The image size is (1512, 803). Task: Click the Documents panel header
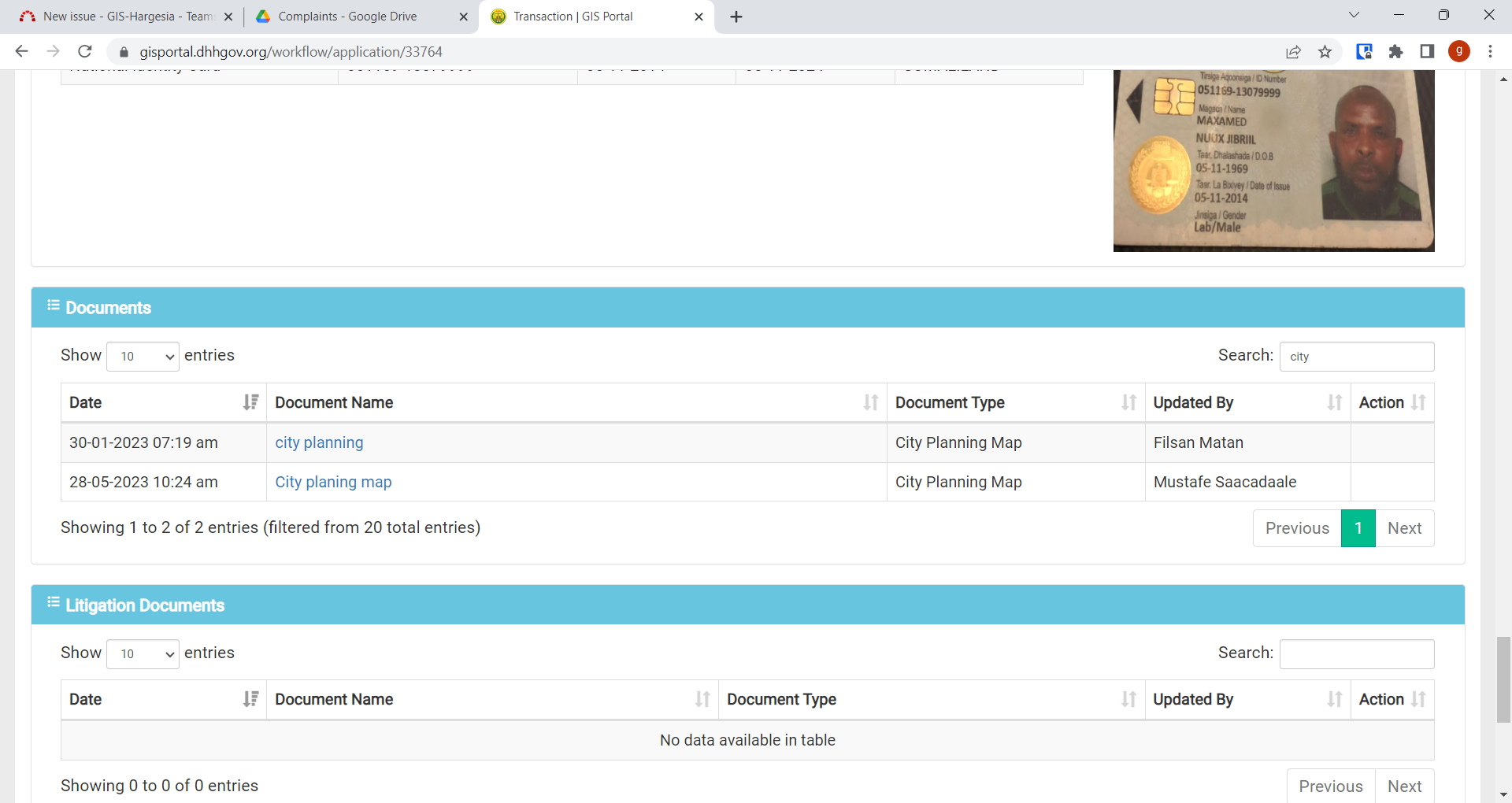coord(747,308)
